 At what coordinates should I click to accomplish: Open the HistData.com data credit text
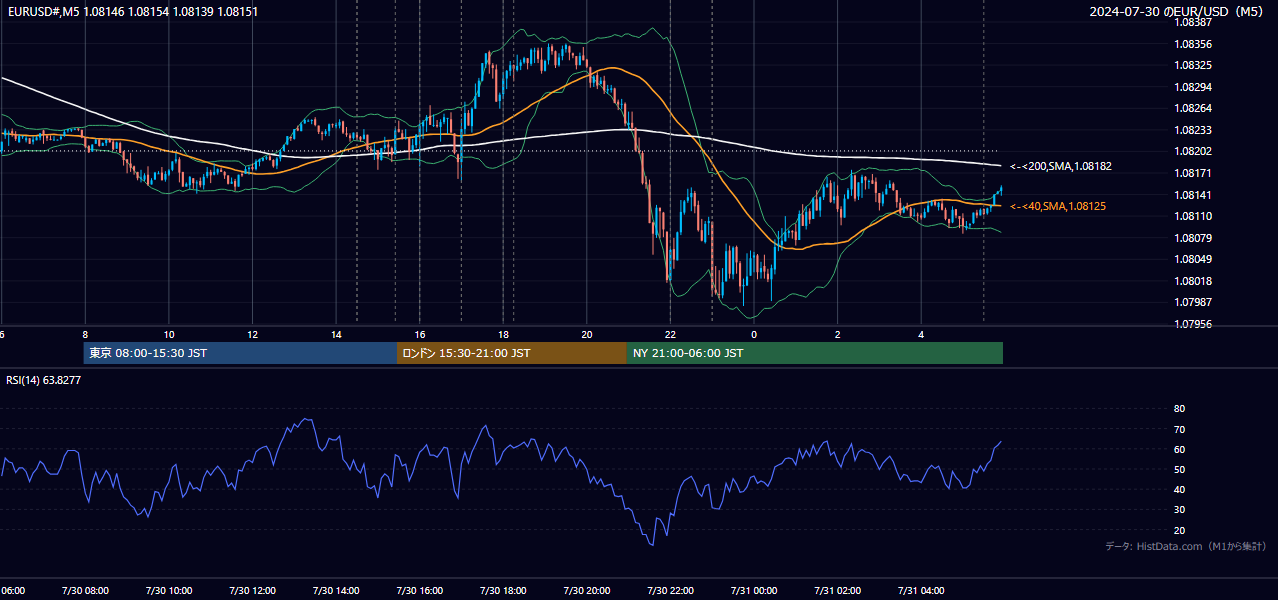point(1186,546)
